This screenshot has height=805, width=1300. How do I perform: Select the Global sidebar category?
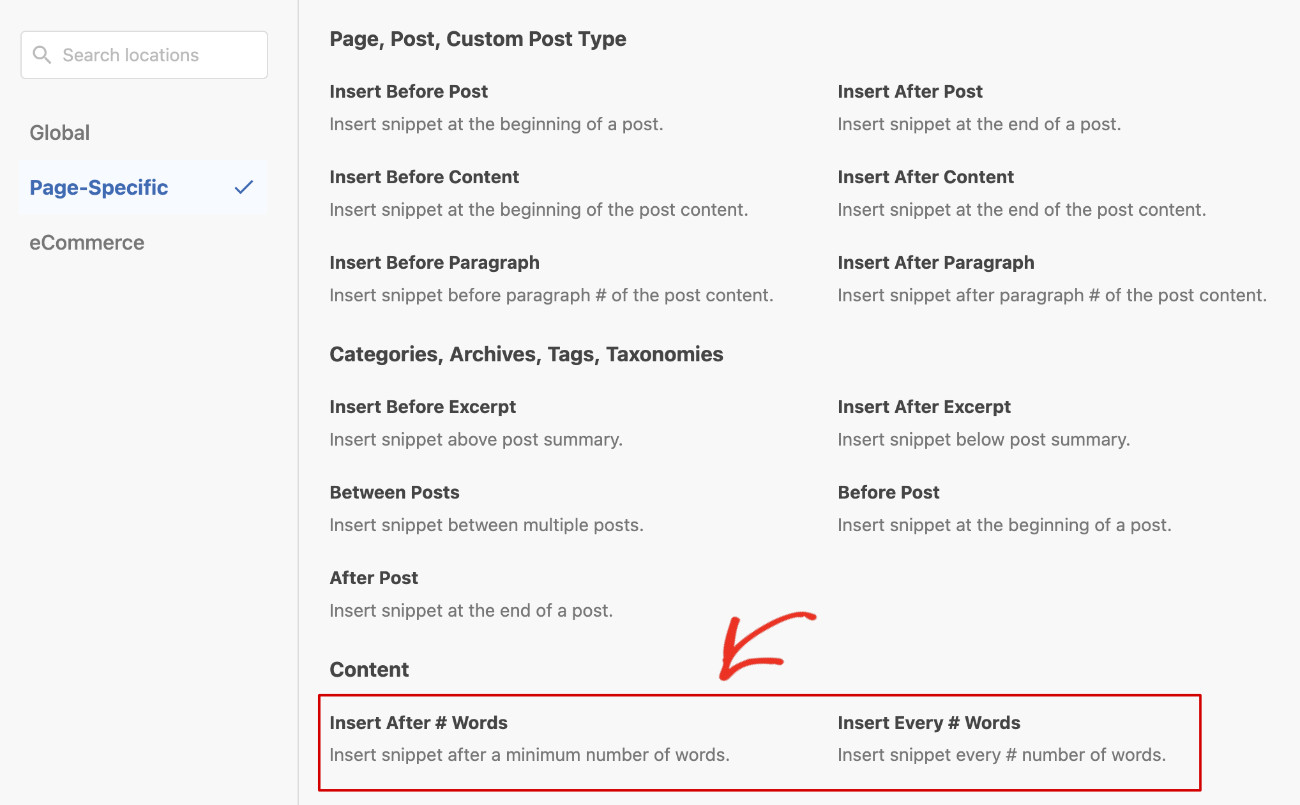60,132
